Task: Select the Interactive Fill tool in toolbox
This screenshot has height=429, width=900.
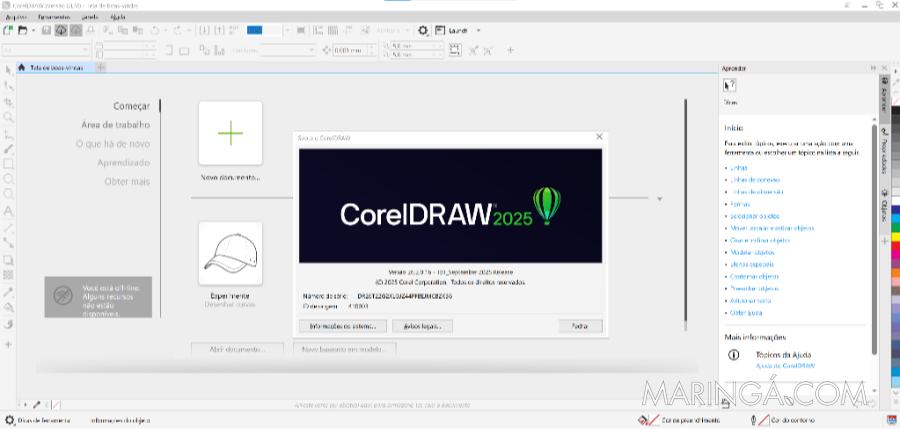Action: (8, 307)
